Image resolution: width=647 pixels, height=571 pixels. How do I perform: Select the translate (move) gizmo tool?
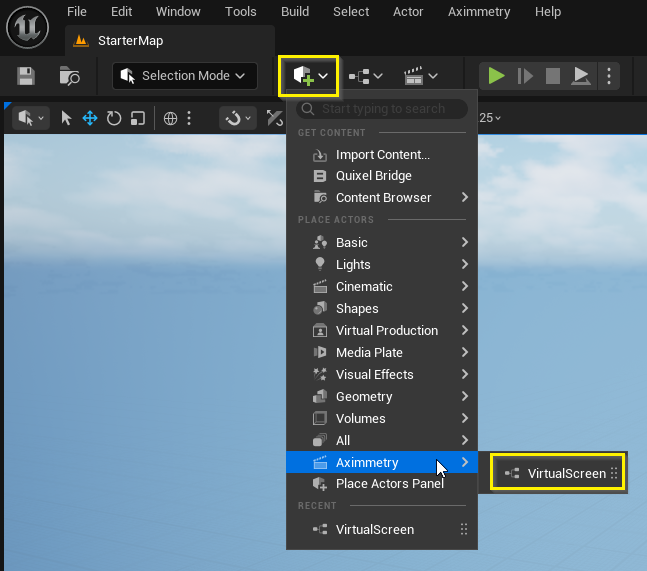point(90,118)
